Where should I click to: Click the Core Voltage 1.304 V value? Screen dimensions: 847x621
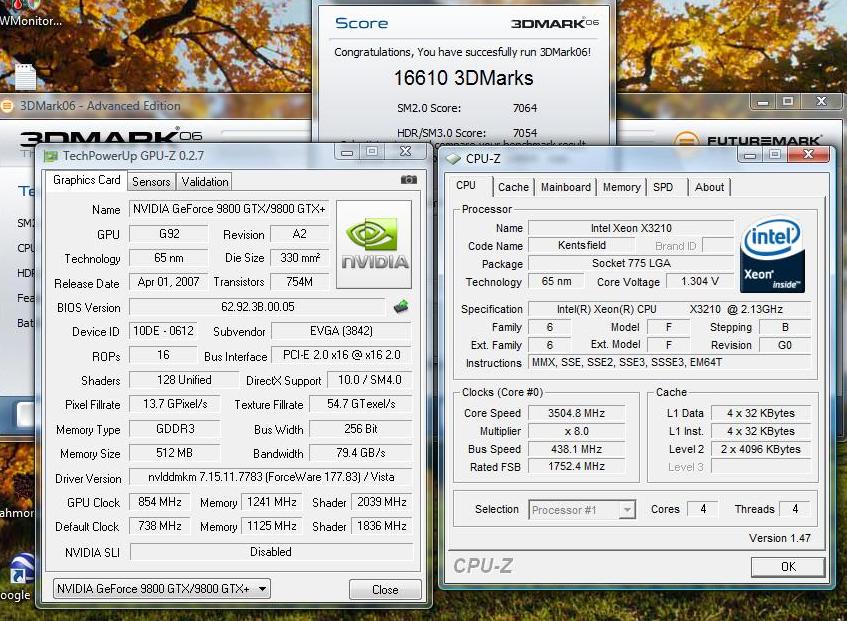click(700, 281)
